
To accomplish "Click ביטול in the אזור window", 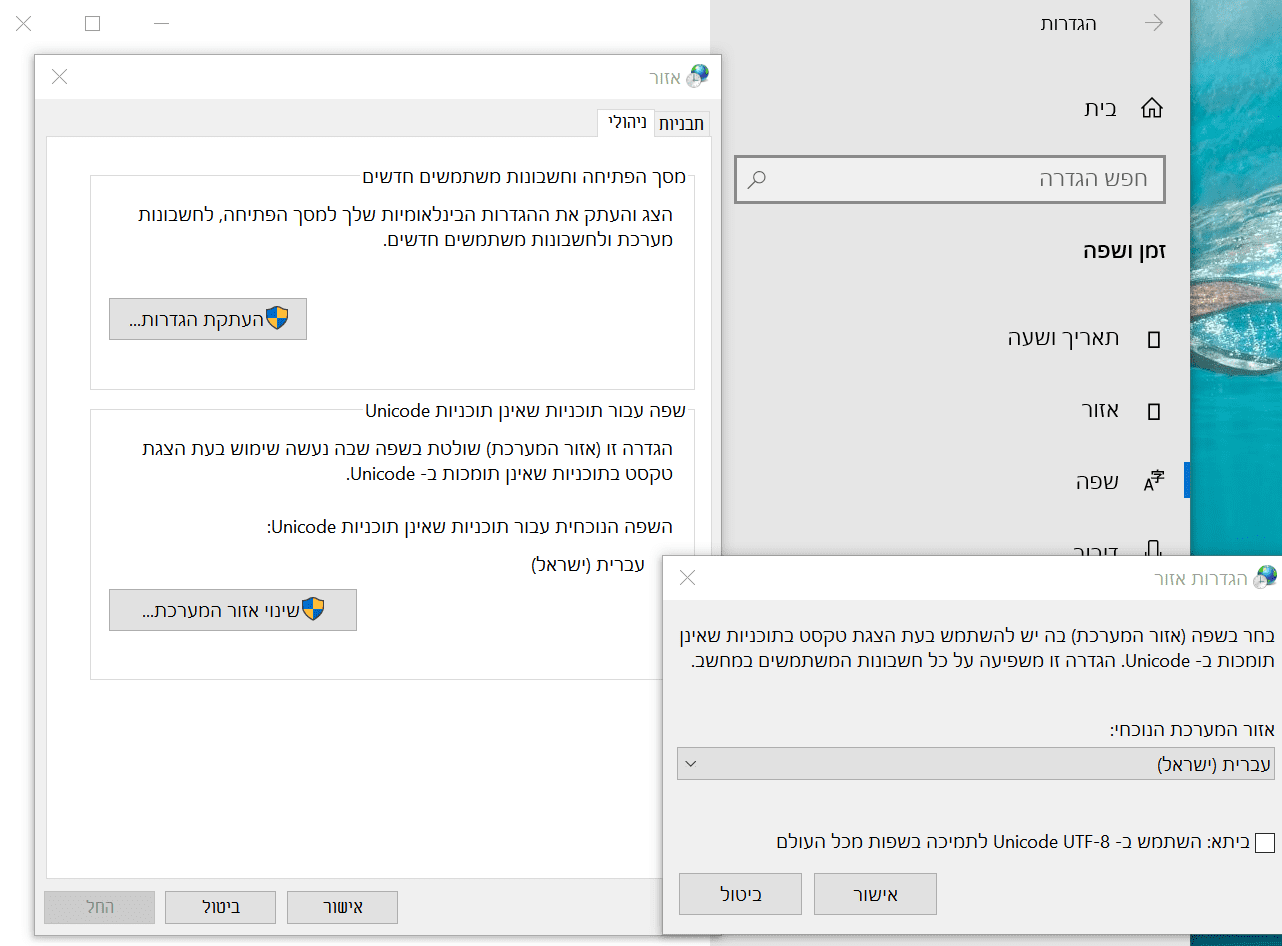I will tap(220, 907).
